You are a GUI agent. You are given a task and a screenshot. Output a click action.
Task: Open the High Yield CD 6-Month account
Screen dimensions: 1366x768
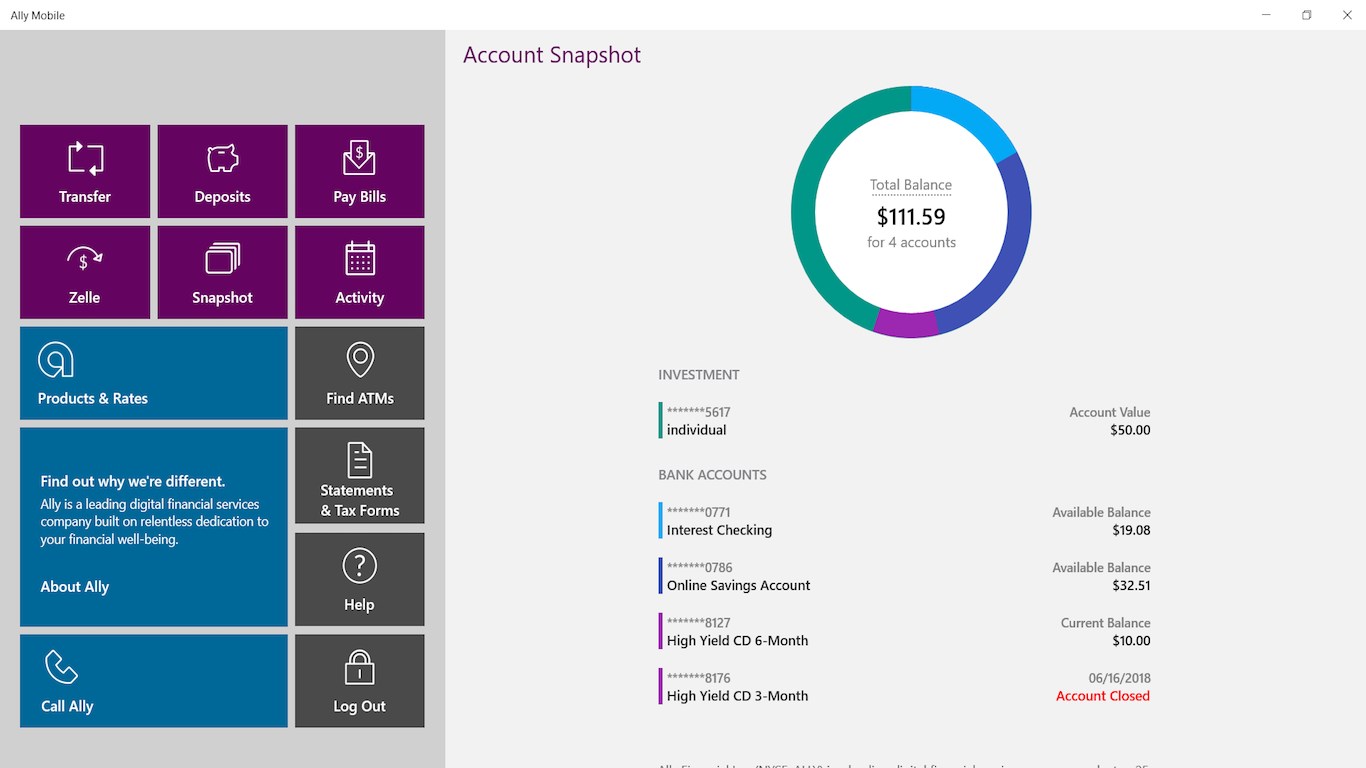[904, 631]
